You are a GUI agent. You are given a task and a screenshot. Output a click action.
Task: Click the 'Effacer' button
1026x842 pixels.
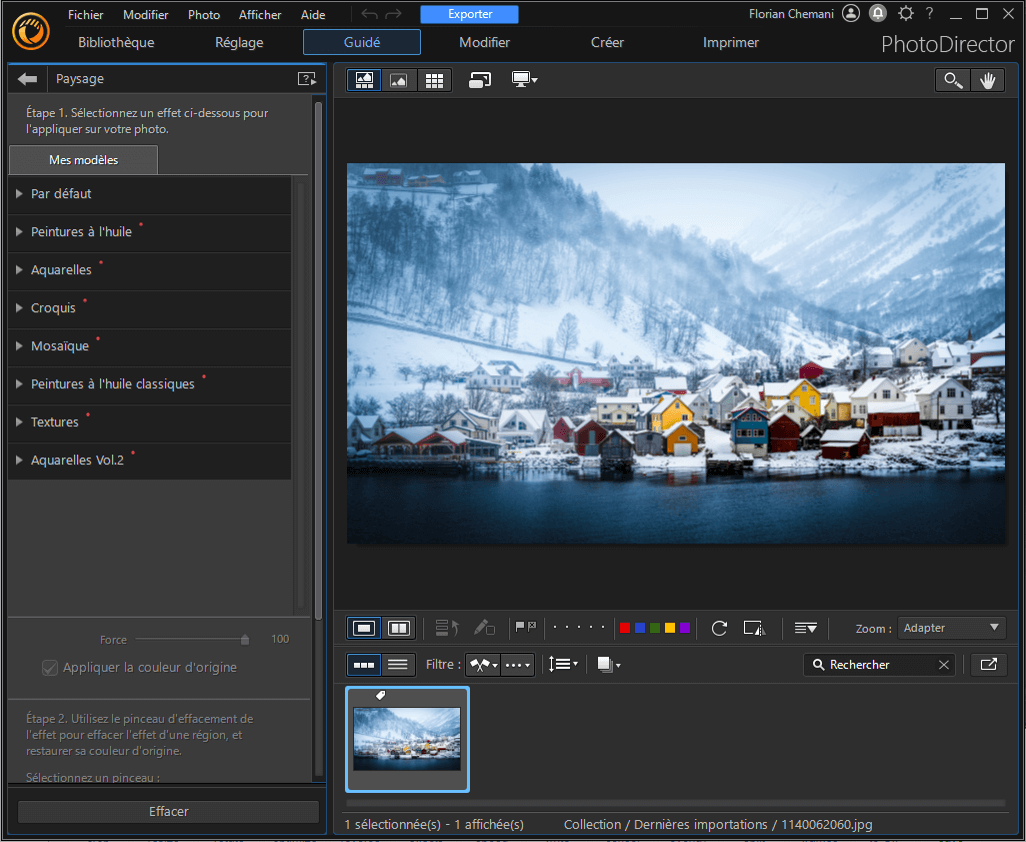click(x=168, y=811)
